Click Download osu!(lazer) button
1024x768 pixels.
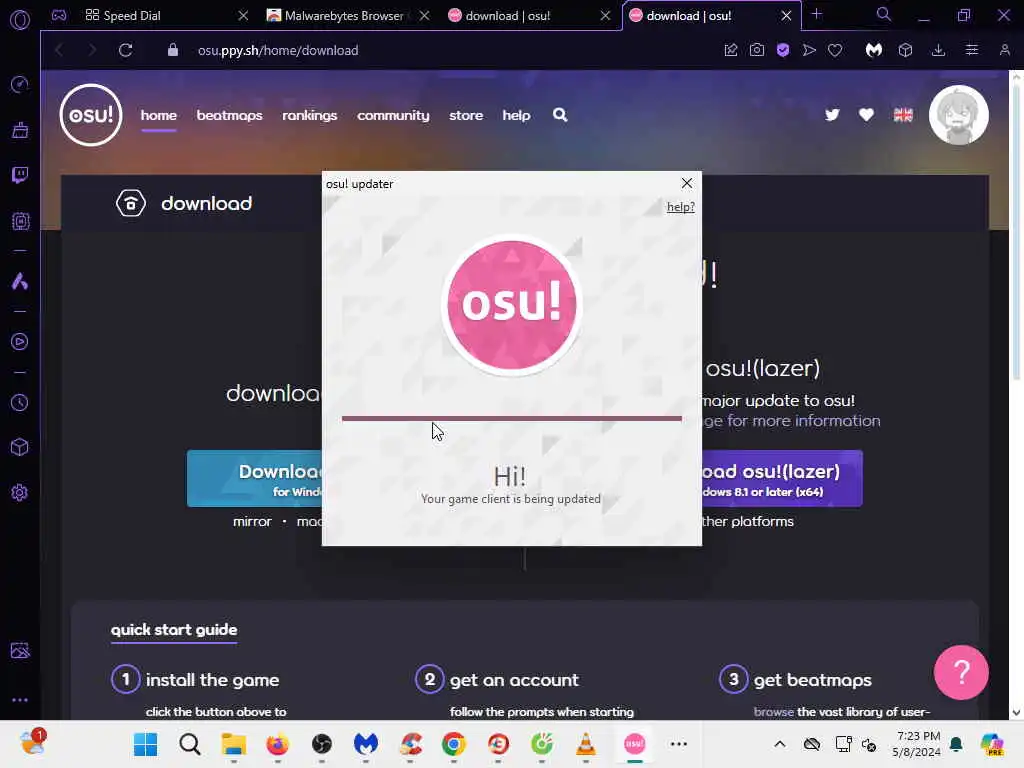coord(782,479)
